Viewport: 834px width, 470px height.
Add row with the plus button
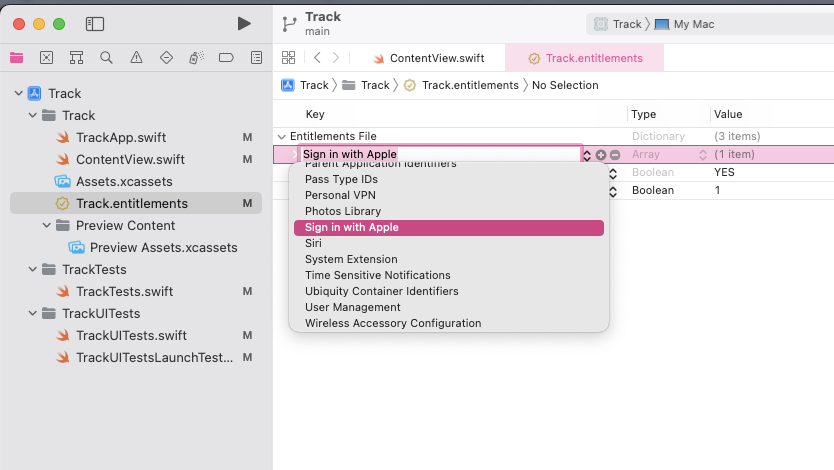[601, 155]
